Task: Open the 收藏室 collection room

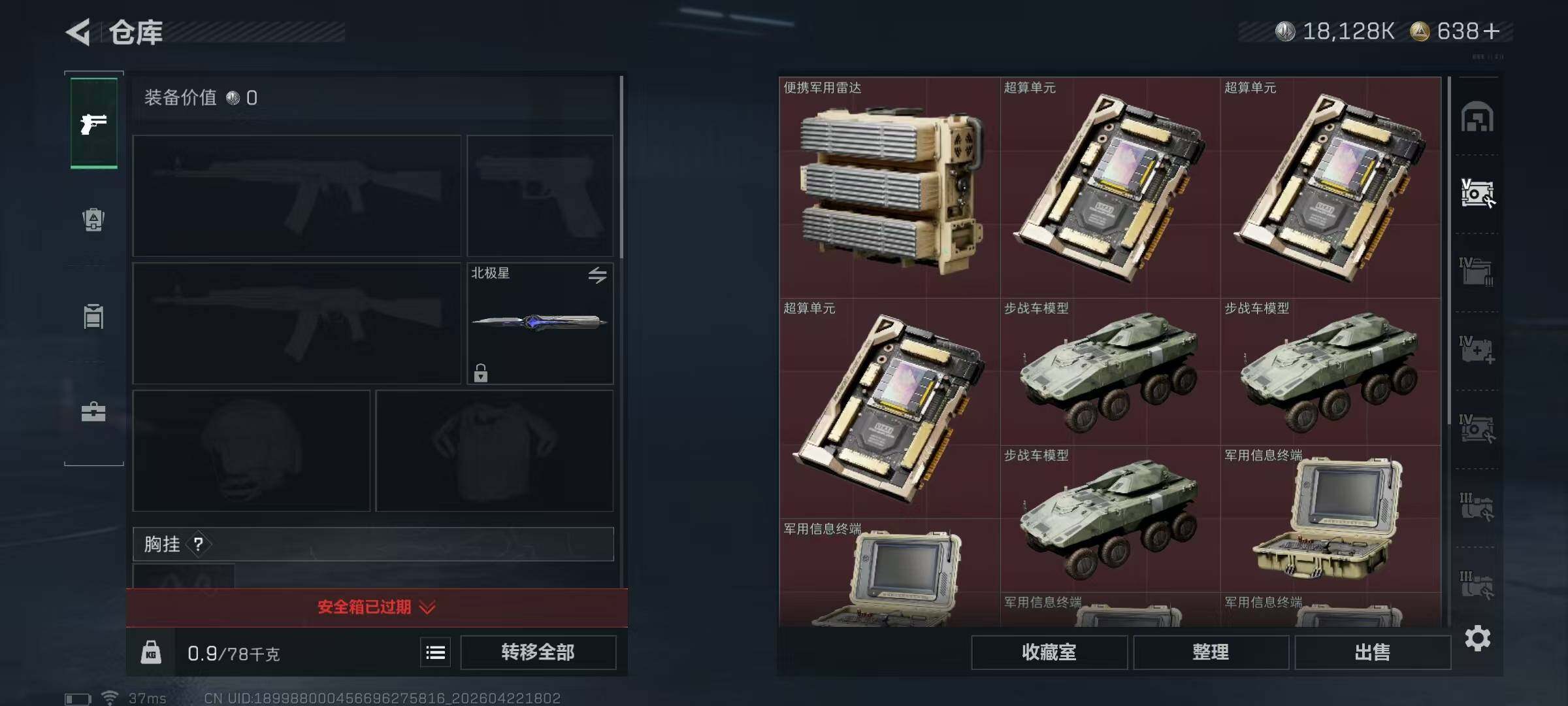Action: (1049, 652)
